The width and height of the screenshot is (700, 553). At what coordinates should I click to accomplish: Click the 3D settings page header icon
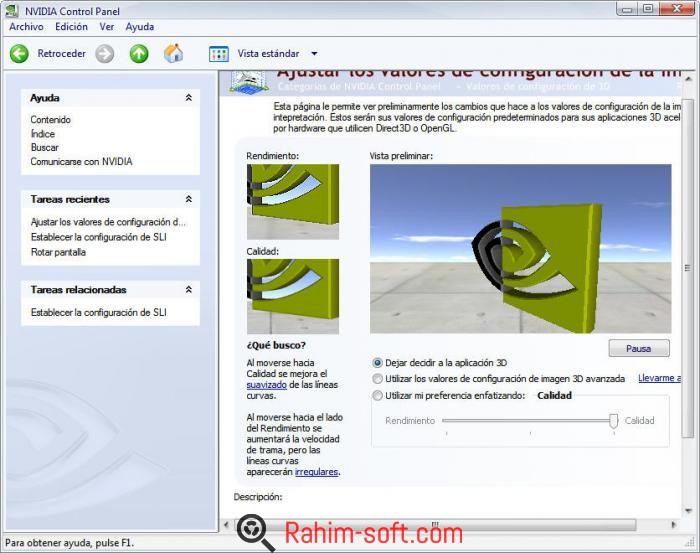pyautogui.click(x=249, y=82)
